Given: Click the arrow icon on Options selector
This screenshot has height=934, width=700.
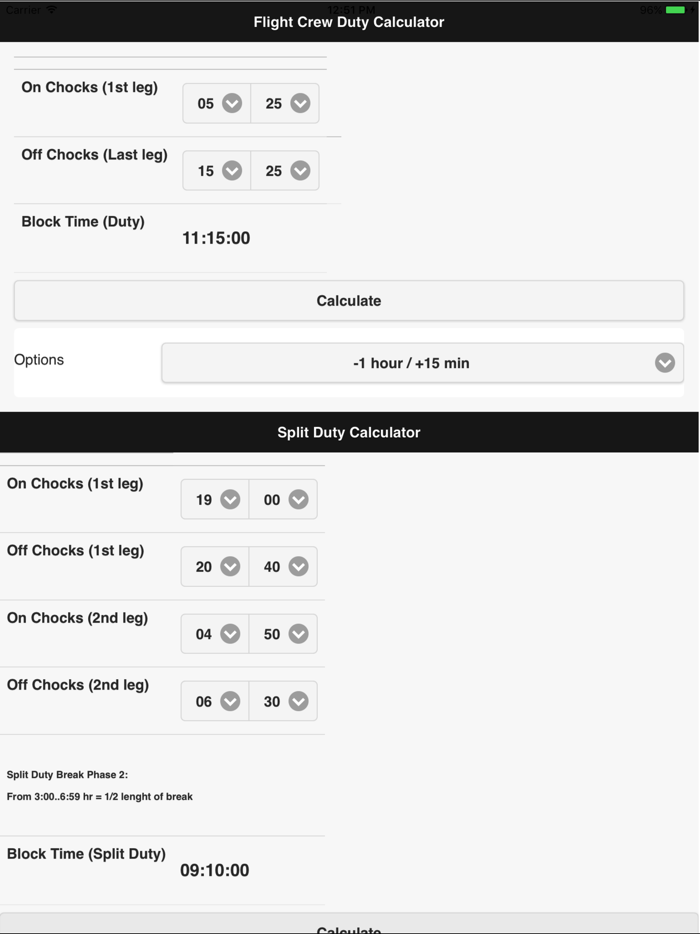Looking at the screenshot, I should tap(665, 363).
